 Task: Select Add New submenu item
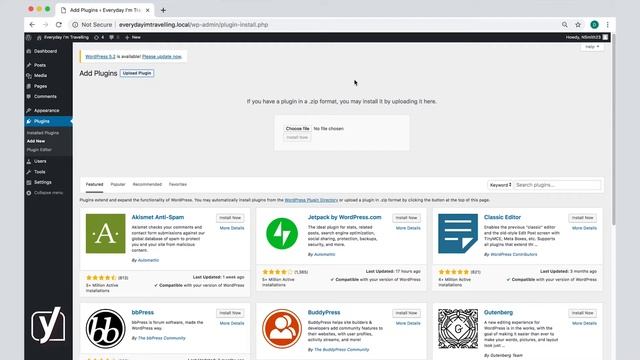(36, 141)
